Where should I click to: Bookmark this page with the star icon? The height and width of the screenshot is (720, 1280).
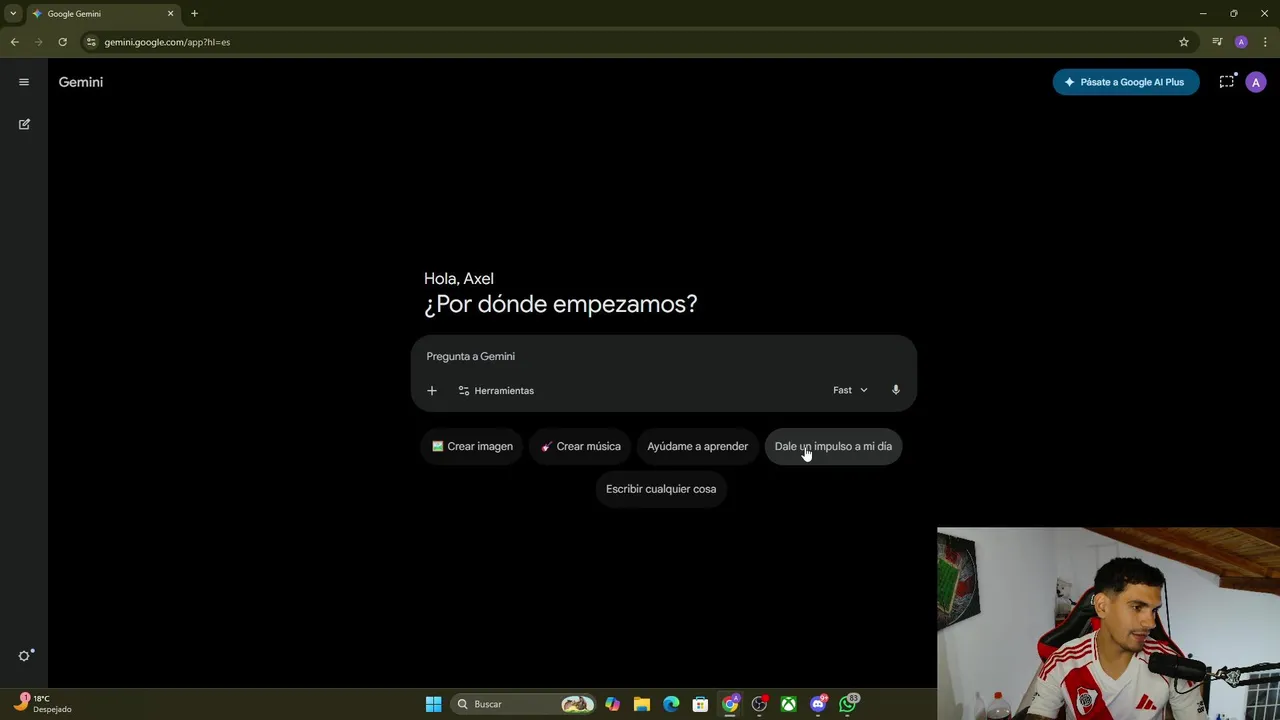pos(1184,42)
